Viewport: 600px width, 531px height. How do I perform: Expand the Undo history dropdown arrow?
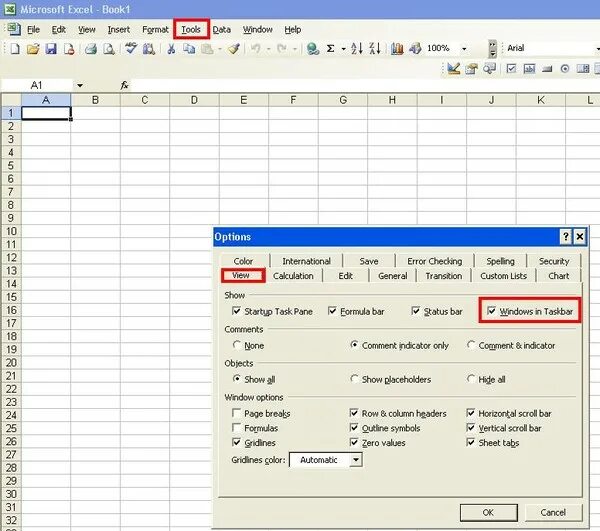[x=268, y=49]
